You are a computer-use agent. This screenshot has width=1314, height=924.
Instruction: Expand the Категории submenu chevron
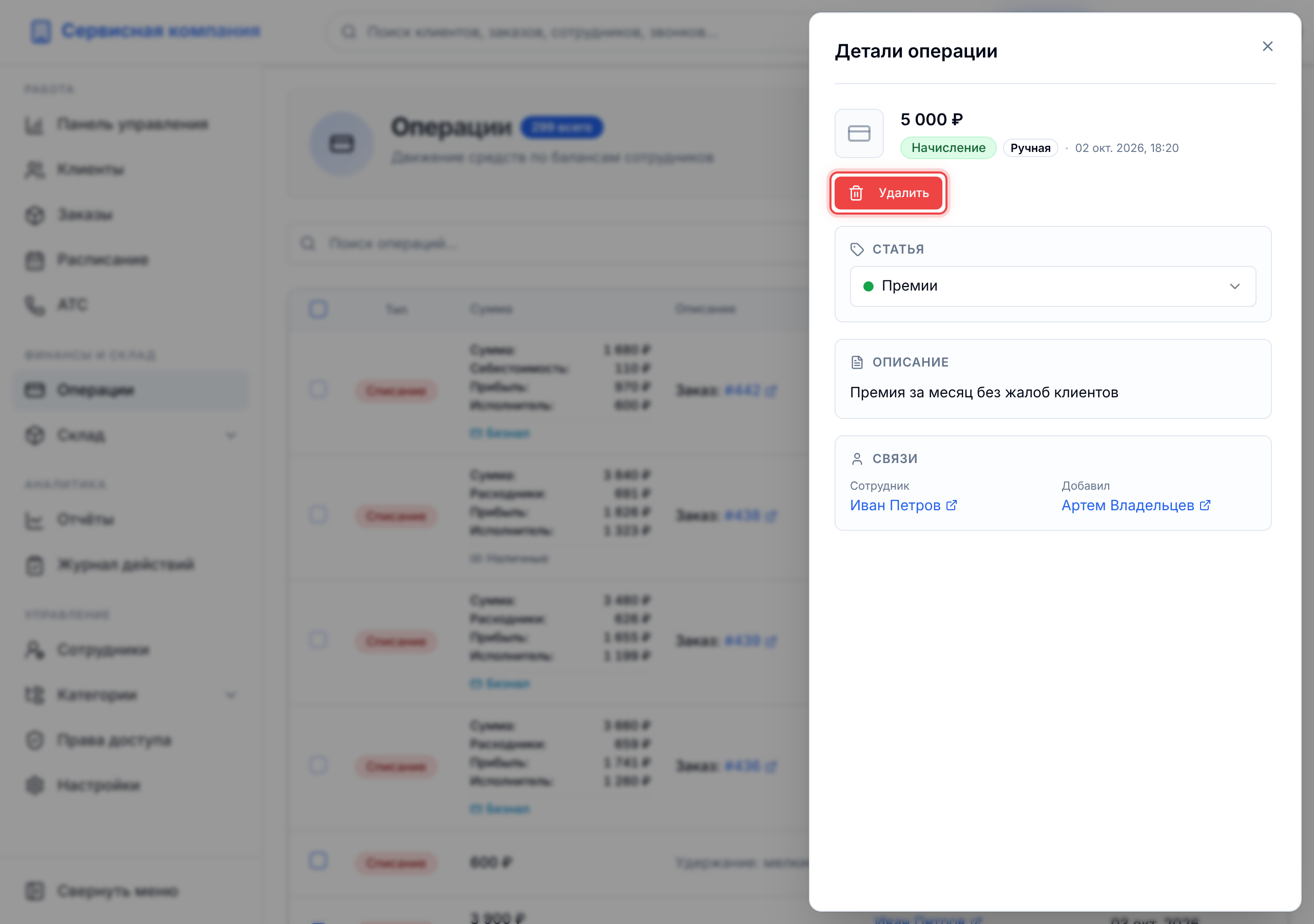tap(230, 696)
